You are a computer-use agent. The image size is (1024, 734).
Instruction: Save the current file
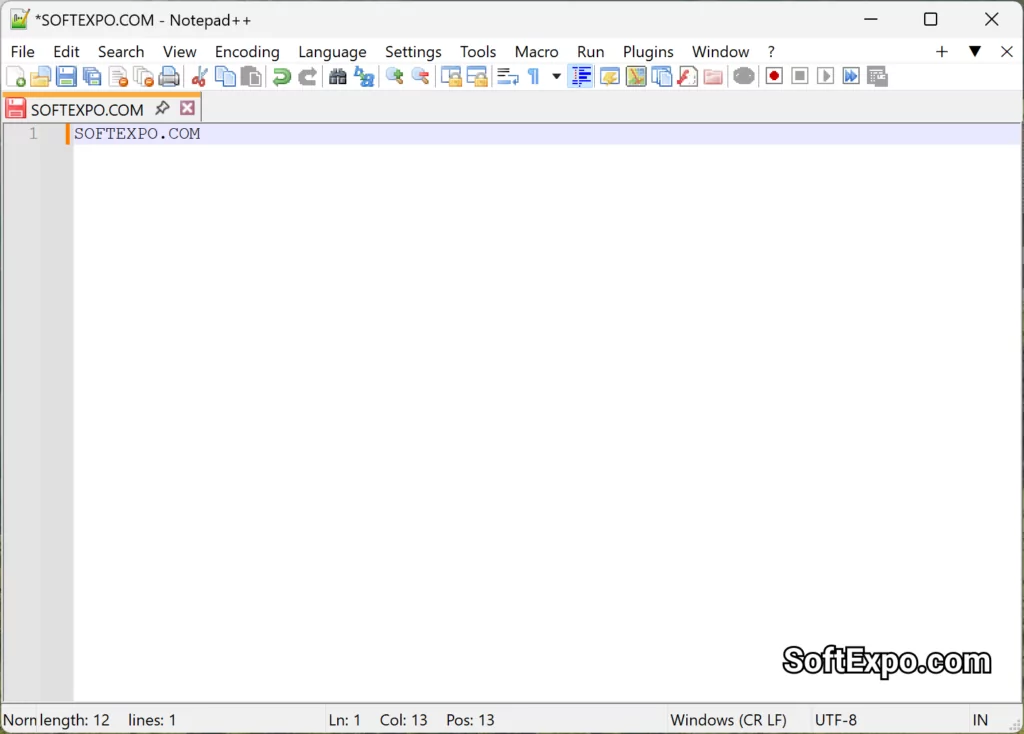click(66, 76)
